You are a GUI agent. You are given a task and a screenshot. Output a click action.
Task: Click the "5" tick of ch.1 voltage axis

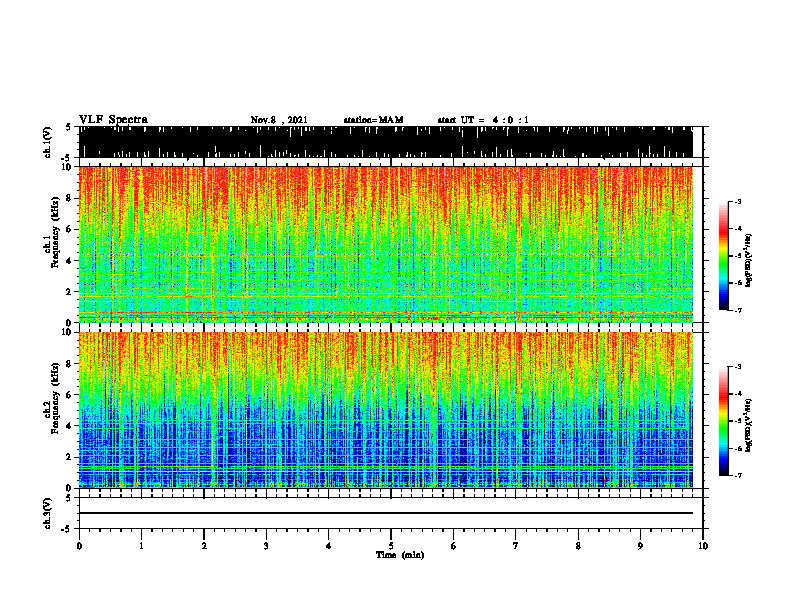click(x=68, y=127)
